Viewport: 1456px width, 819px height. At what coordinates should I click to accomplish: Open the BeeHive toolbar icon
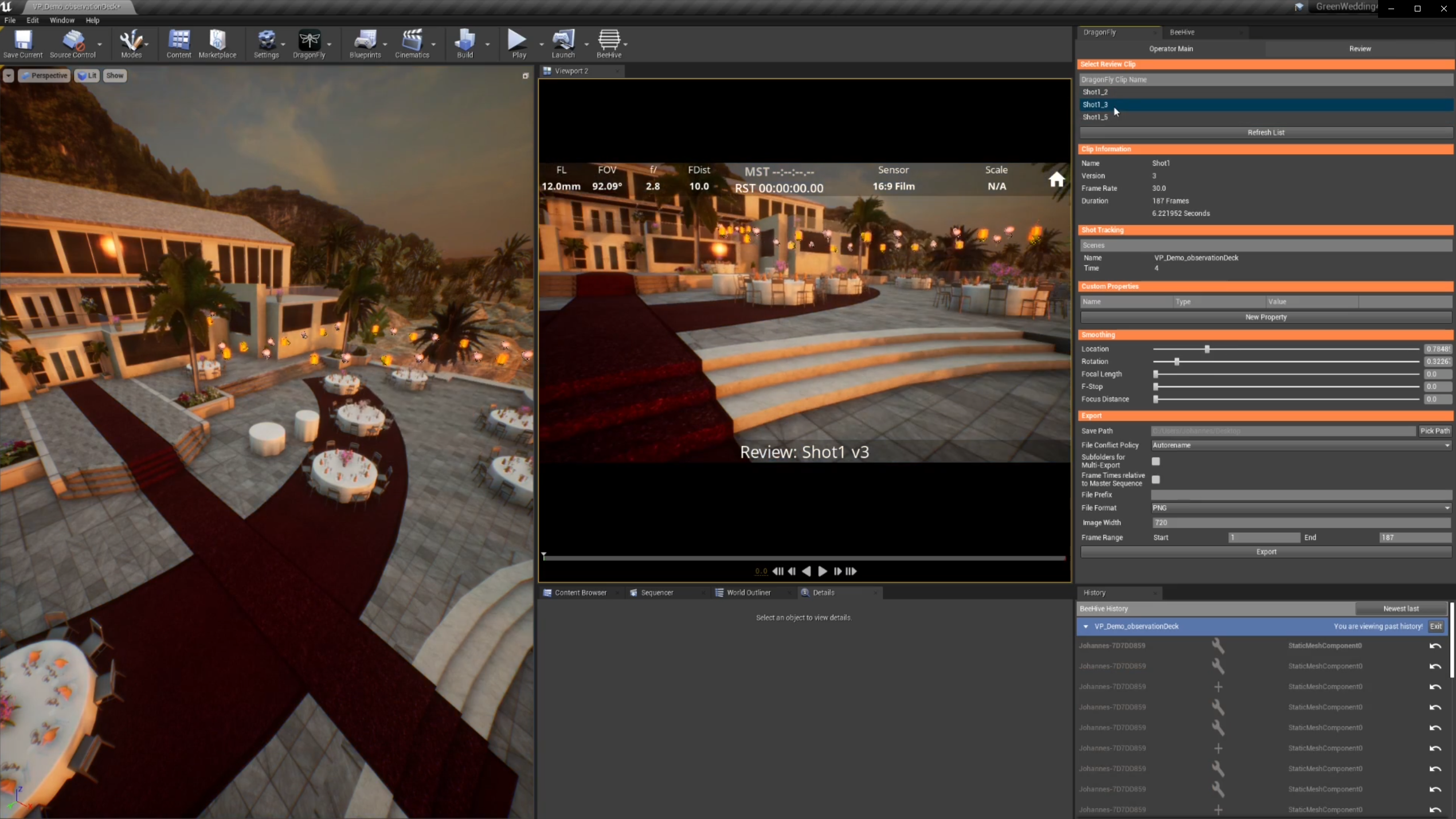click(x=609, y=44)
